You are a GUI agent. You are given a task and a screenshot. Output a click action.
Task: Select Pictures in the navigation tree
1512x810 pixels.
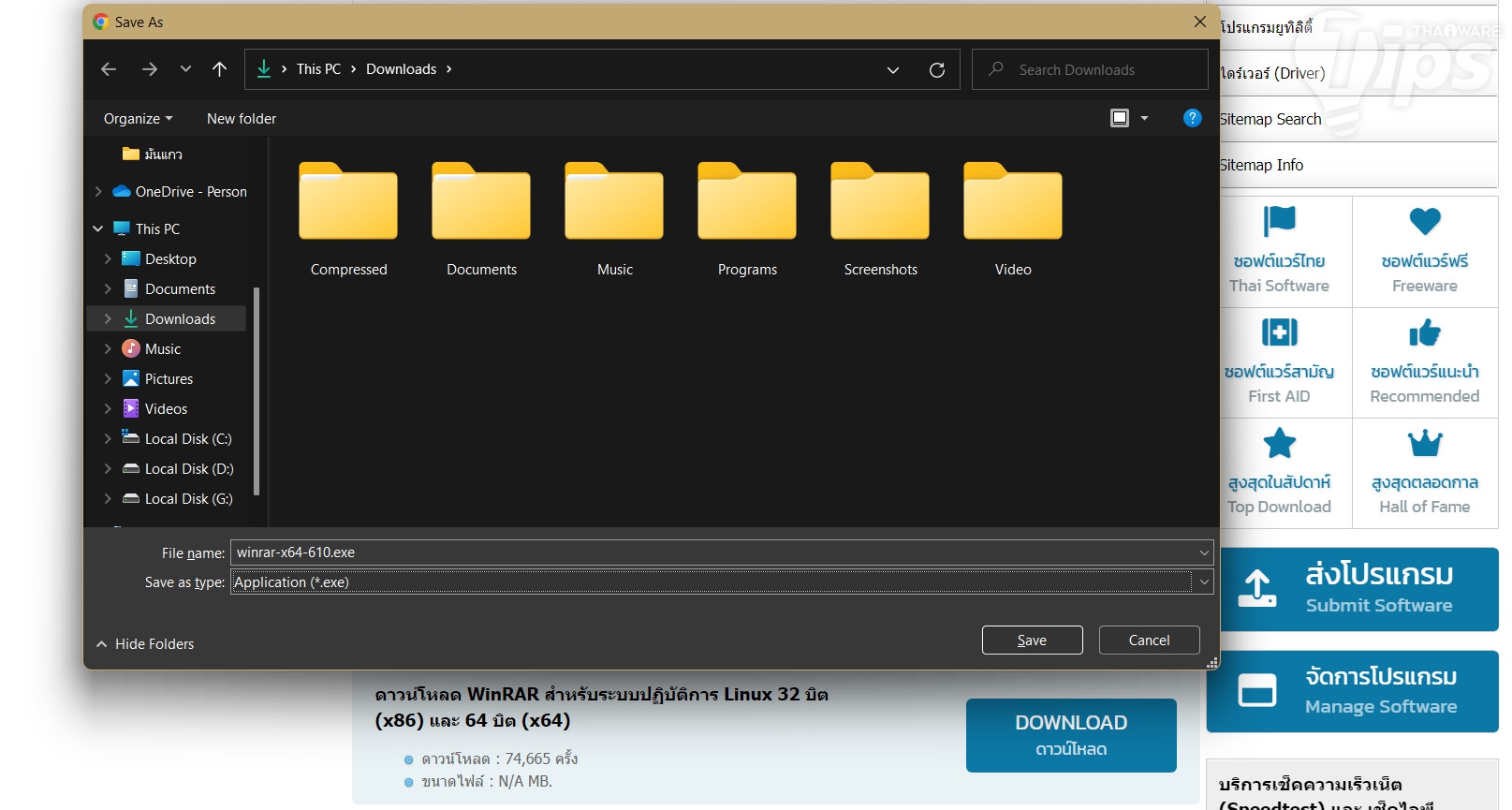point(169,378)
